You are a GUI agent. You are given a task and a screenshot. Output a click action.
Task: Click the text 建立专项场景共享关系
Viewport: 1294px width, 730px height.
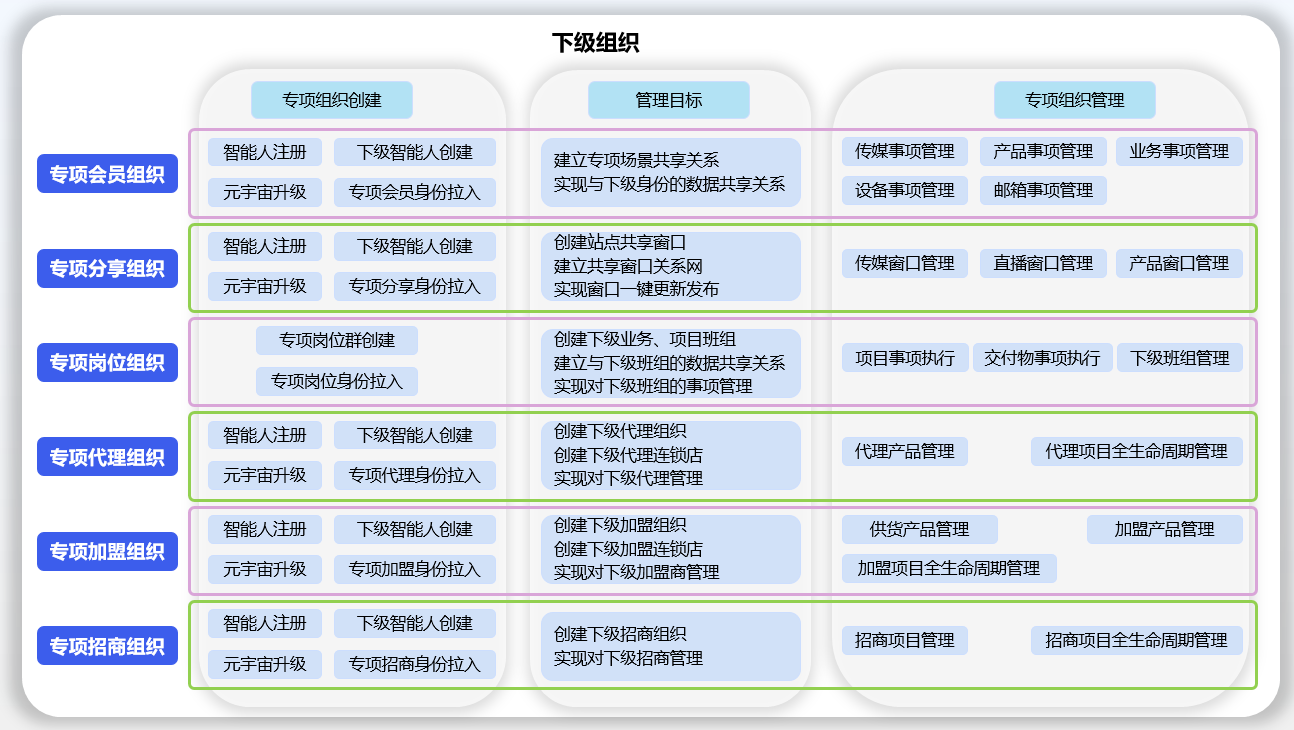(636, 160)
